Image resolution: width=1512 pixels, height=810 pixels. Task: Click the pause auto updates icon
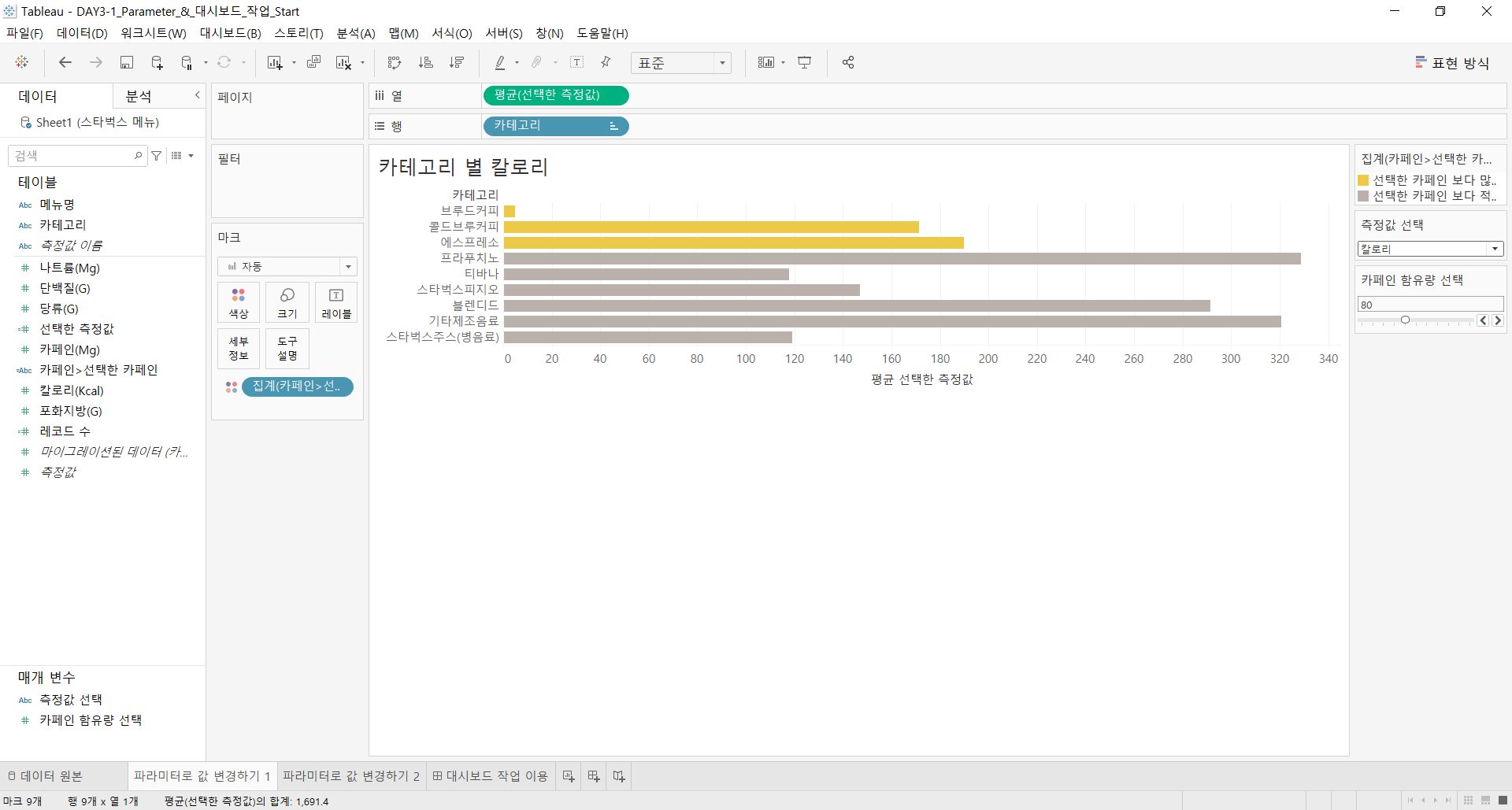click(187, 62)
